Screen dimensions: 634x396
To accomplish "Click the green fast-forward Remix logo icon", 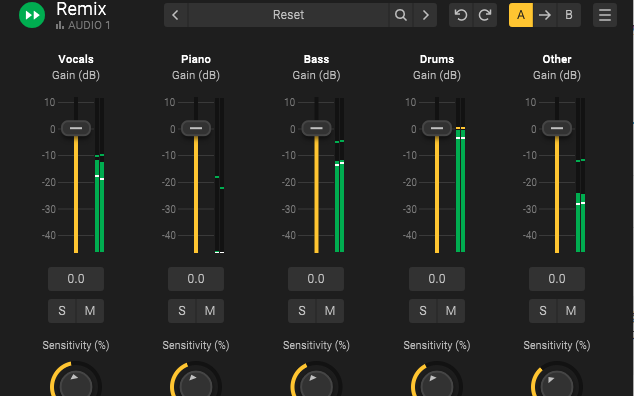I will pos(32,15).
